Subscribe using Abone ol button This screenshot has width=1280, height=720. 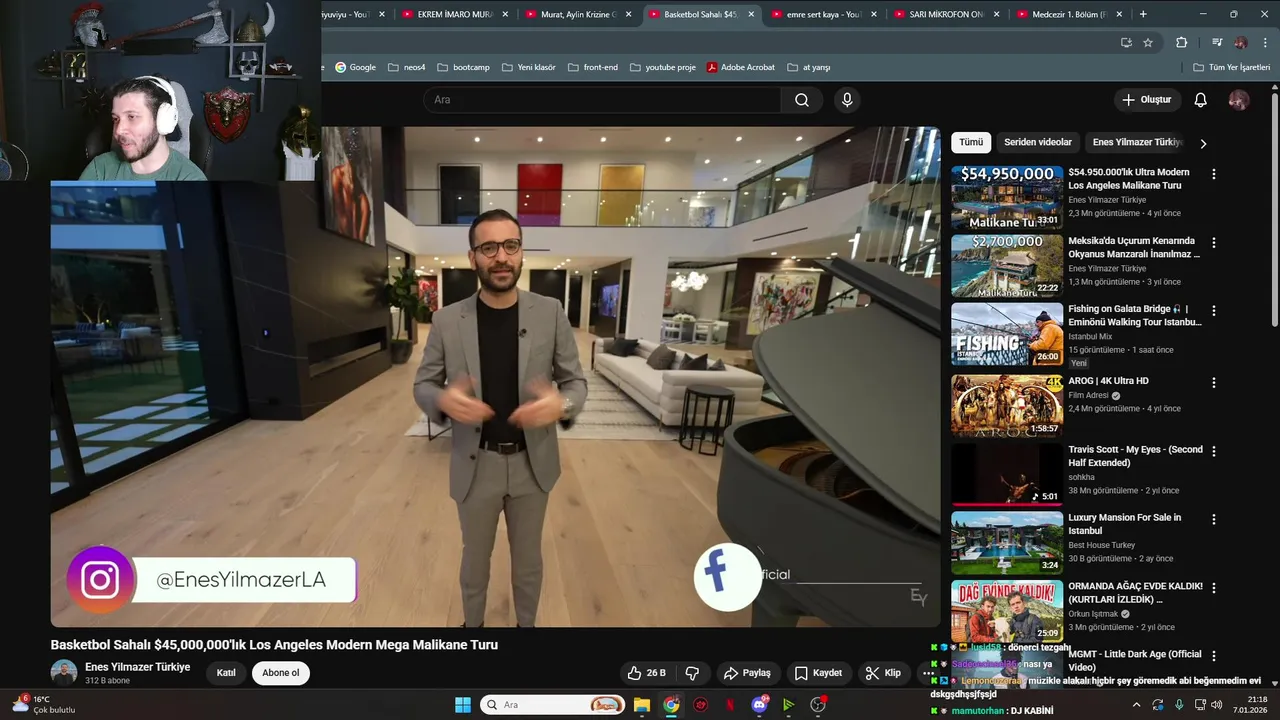(x=281, y=673)
